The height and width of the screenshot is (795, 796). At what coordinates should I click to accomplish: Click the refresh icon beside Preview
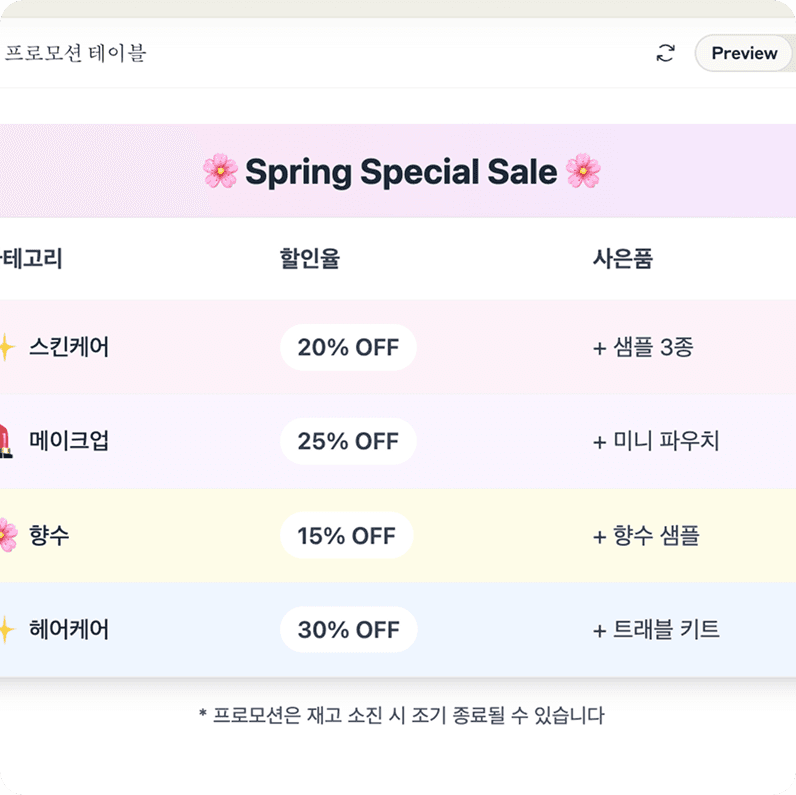tap(665, 53)
